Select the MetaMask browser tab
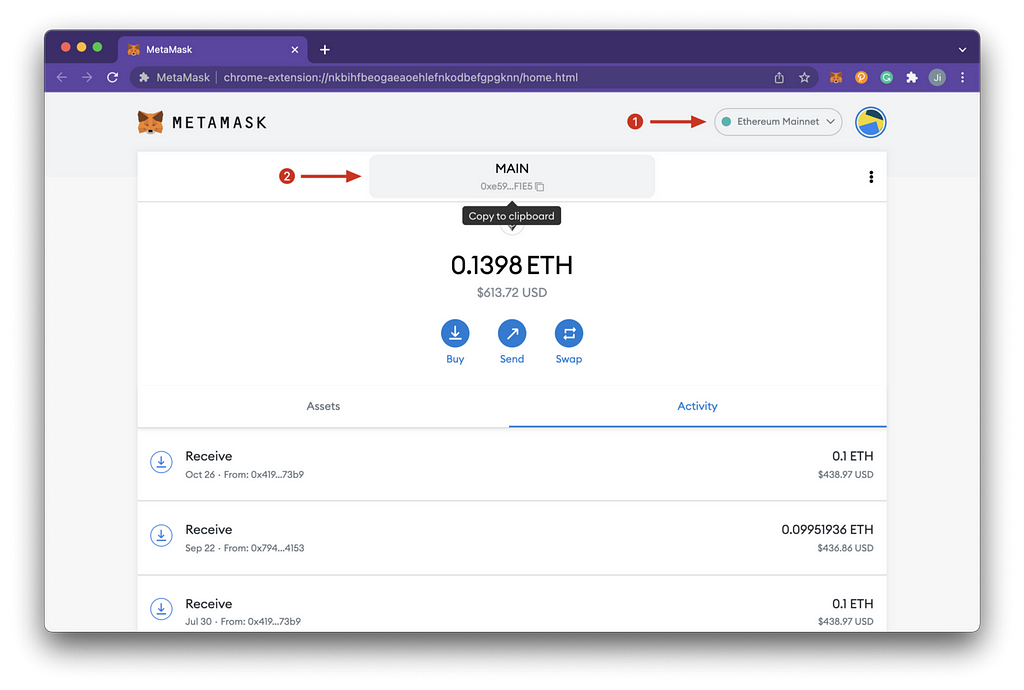This screenshot has height=690, width=1024. coord(213,50)
